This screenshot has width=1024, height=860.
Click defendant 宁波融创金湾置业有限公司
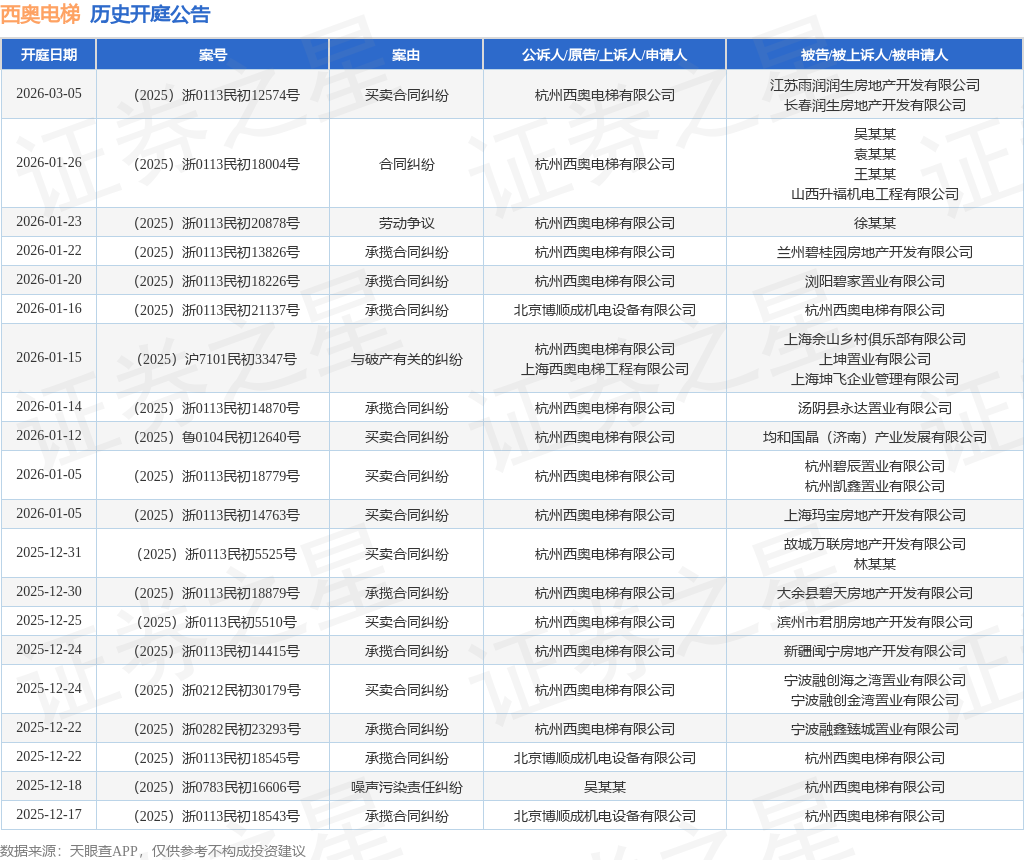[x=875, y=700]
